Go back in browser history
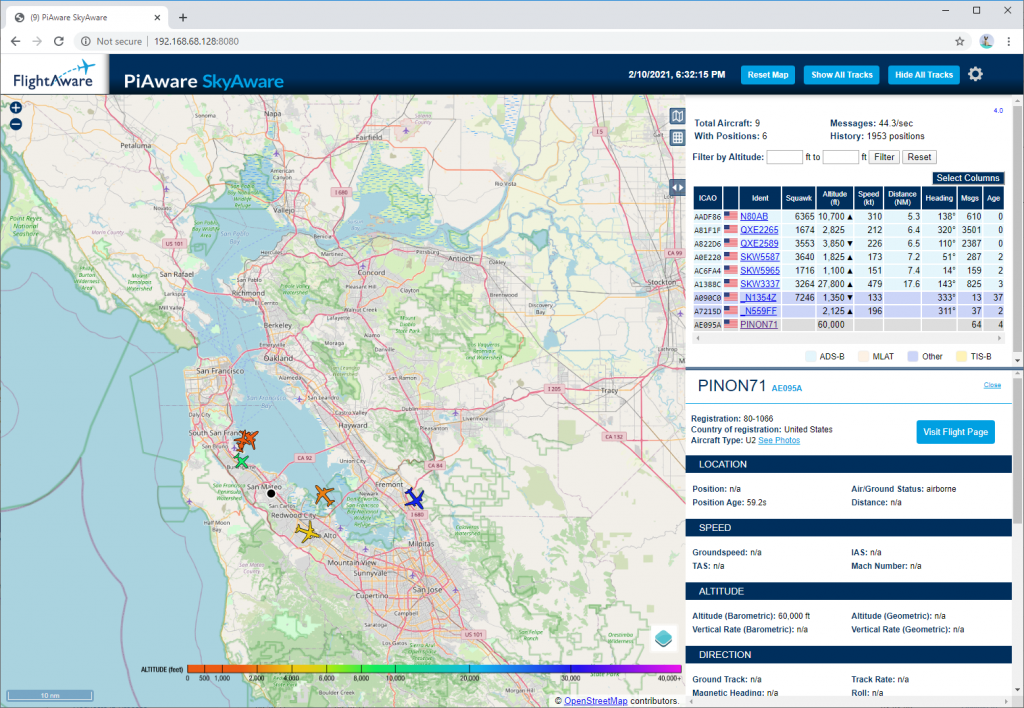The height and width of the screenshot is (708, 1024). [x=16, y=41]
